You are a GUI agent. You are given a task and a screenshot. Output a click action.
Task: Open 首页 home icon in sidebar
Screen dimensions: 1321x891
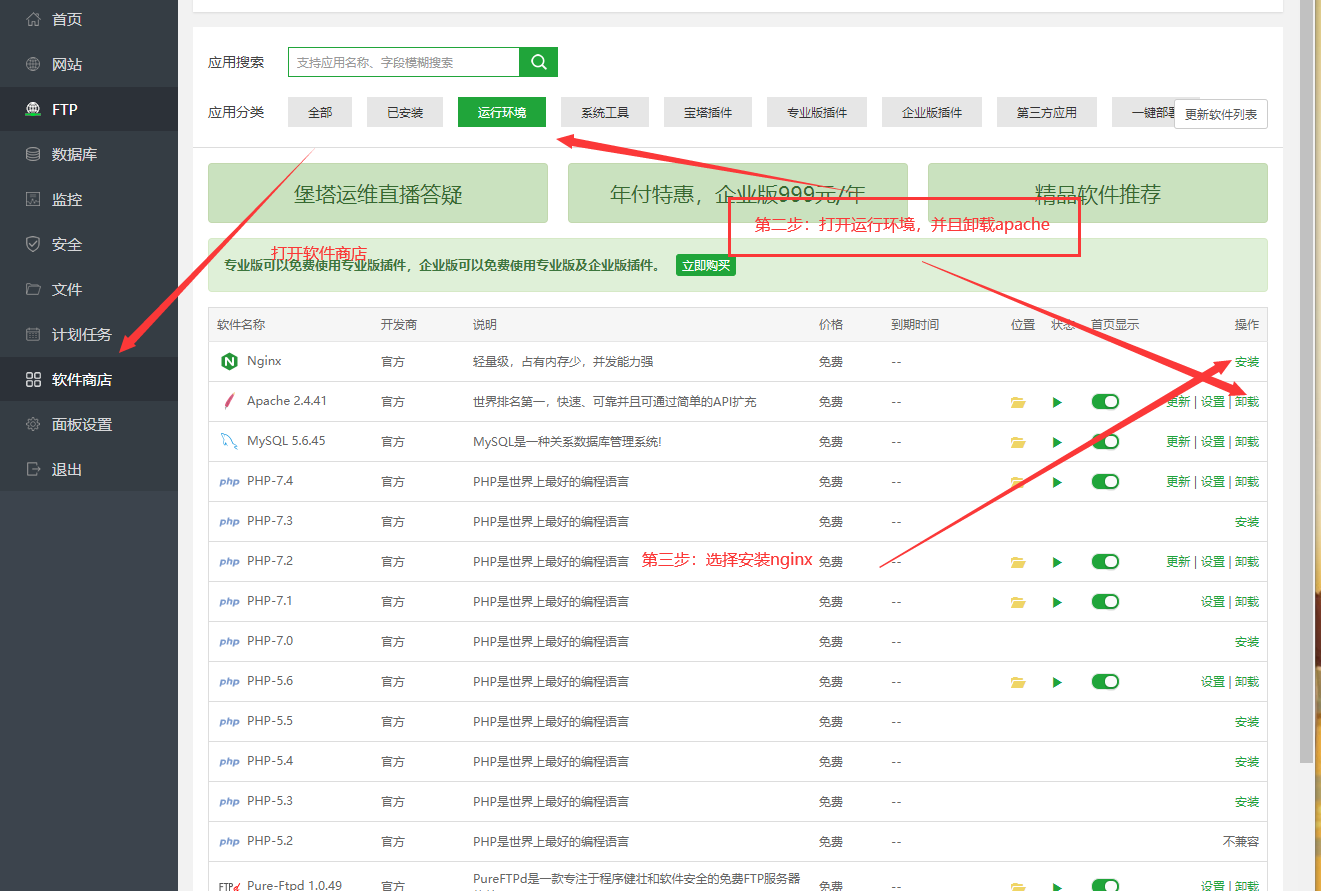tap(33, 19)
